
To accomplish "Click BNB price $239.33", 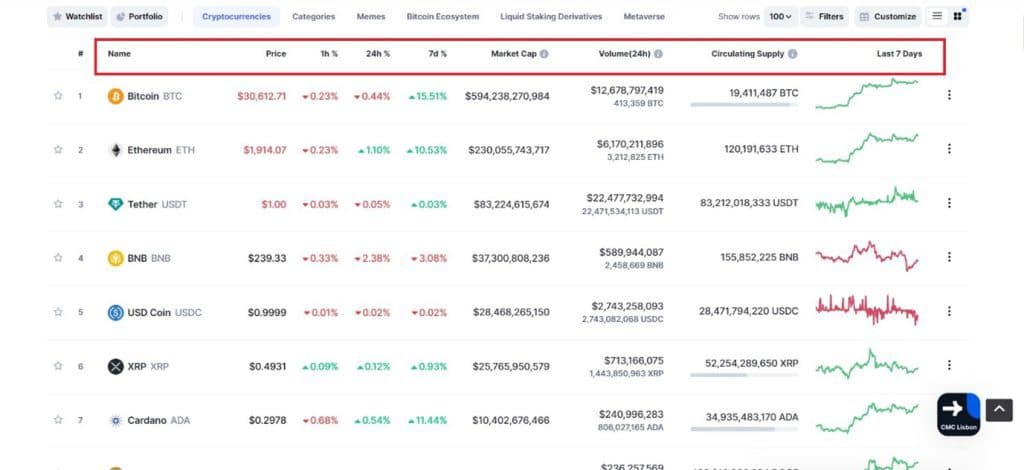I will coord(267,258).
